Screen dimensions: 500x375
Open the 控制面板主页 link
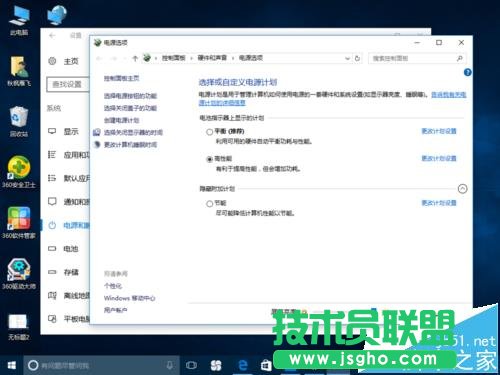[121, 78]
